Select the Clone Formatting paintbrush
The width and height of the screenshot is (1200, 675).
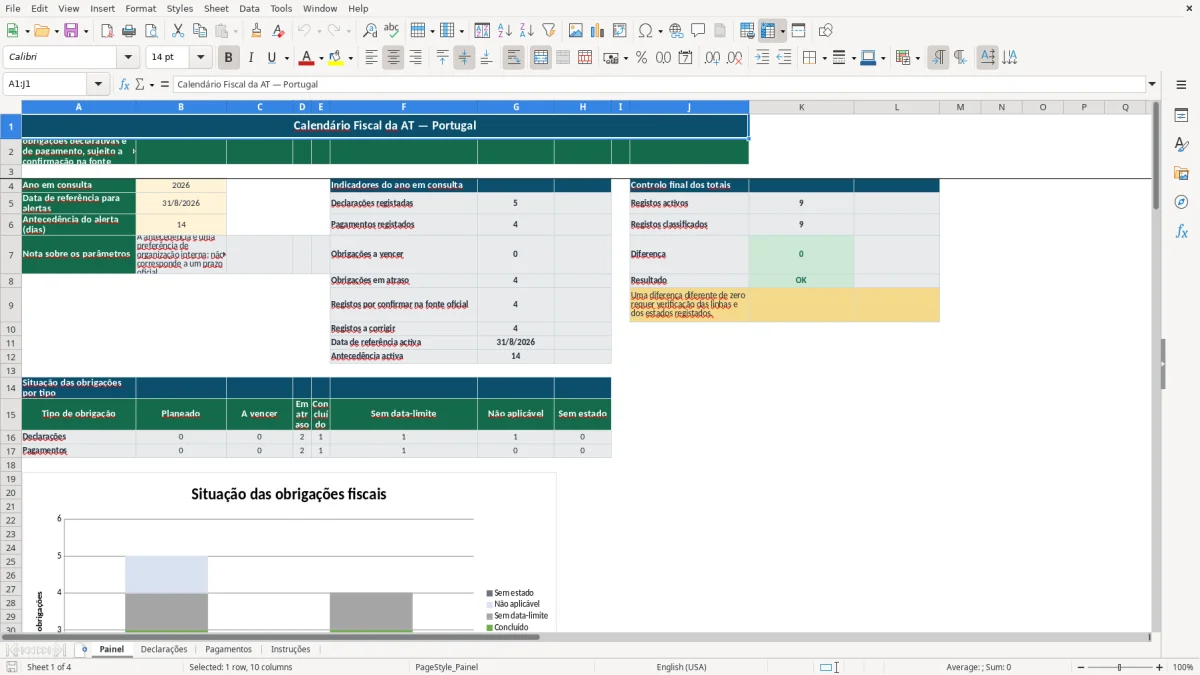256,31
